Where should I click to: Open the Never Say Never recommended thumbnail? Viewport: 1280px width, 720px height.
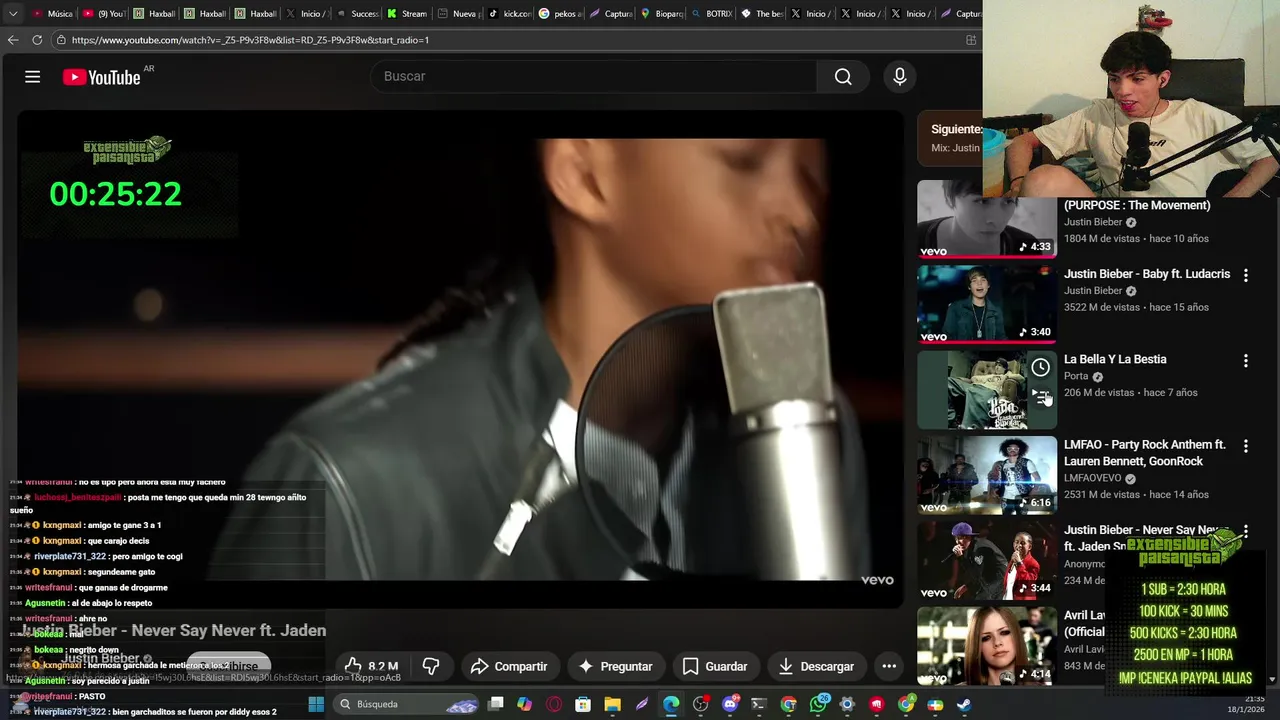(x=987, y=560)
